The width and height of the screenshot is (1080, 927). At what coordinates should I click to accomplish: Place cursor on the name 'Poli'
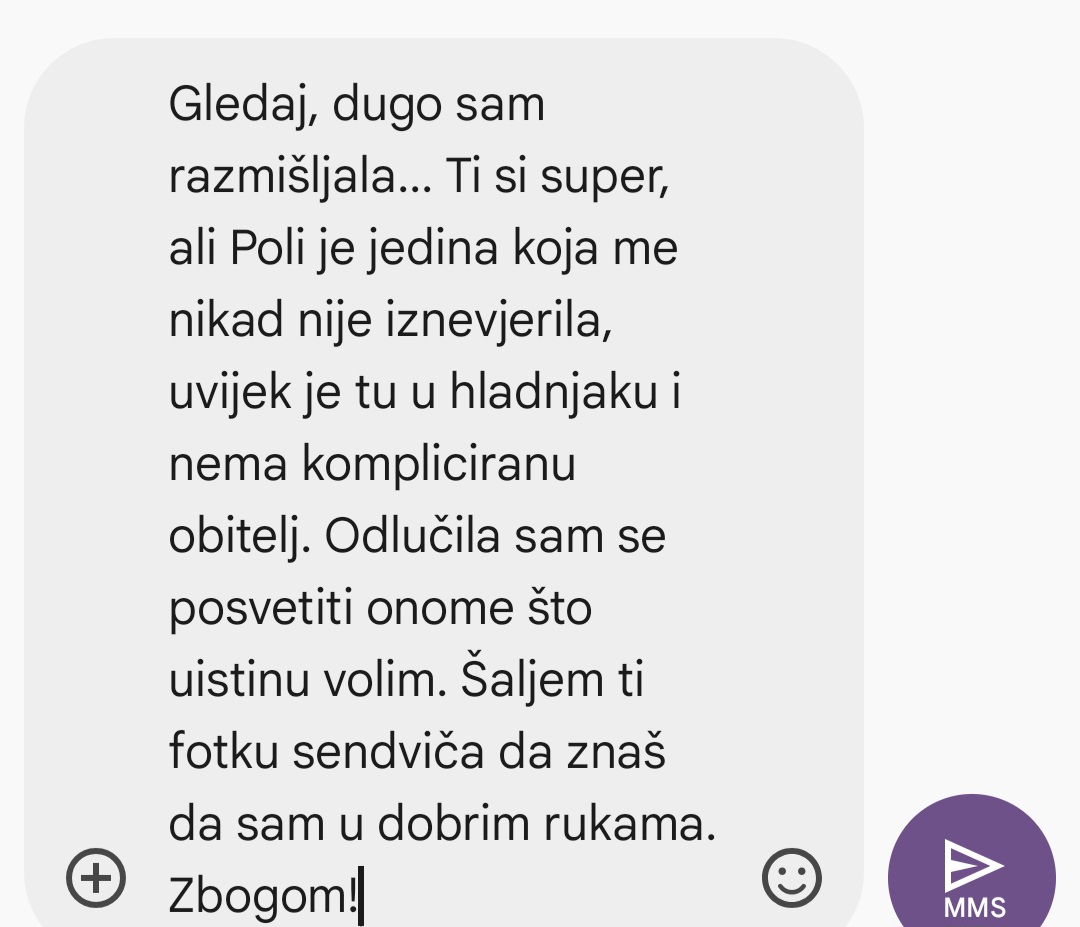point(267,247)
